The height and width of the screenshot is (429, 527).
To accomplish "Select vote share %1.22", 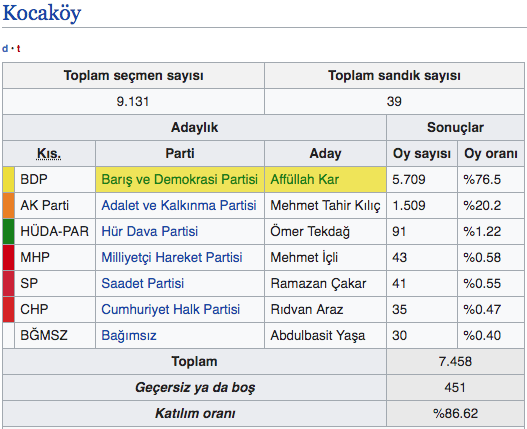I will coord(482,231).
